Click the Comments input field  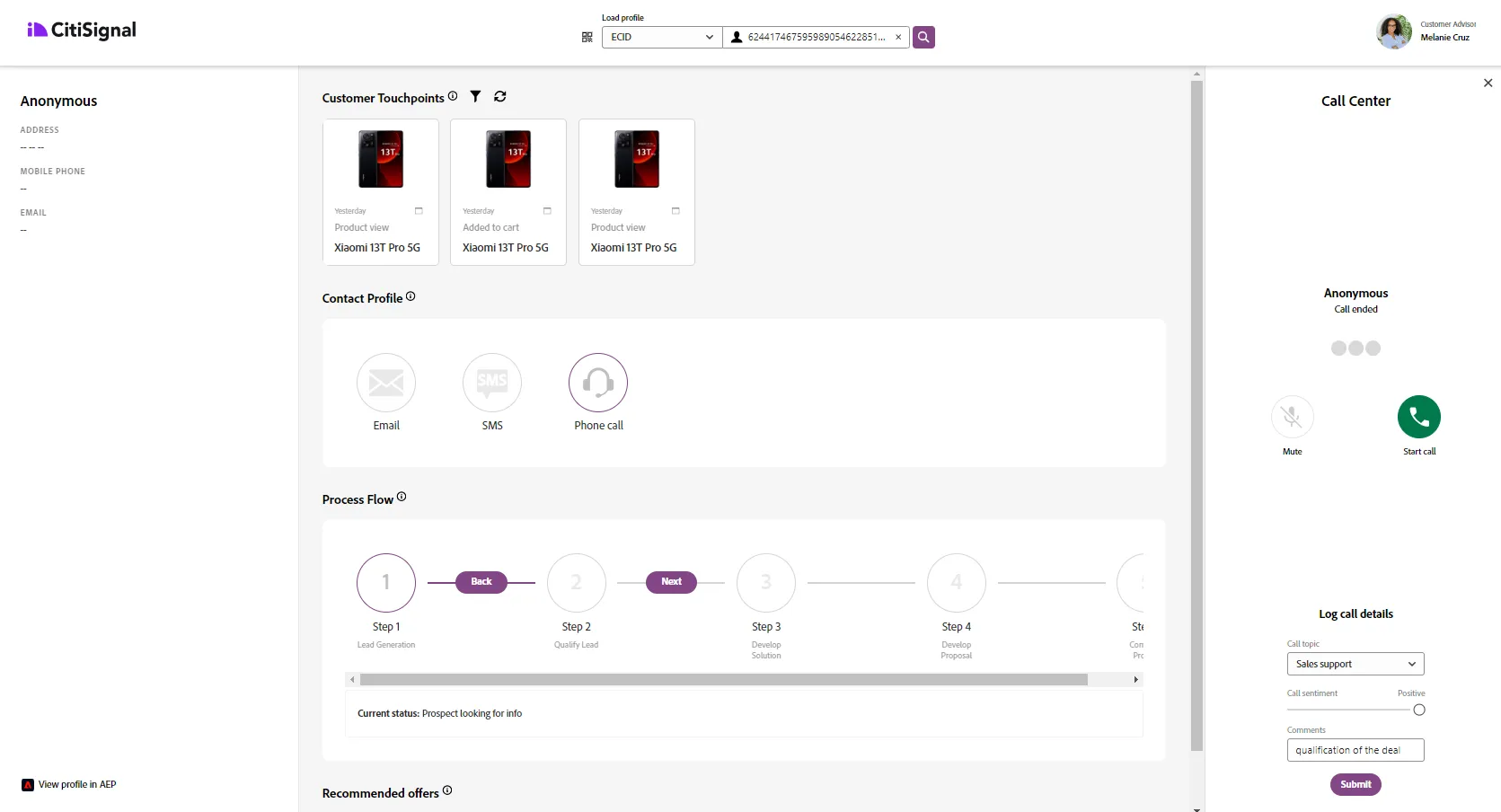[1355, 750]
